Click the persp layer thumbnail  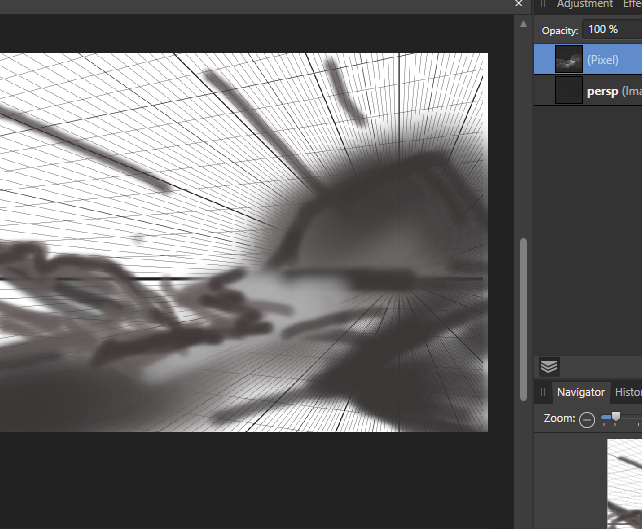point(568,90)
